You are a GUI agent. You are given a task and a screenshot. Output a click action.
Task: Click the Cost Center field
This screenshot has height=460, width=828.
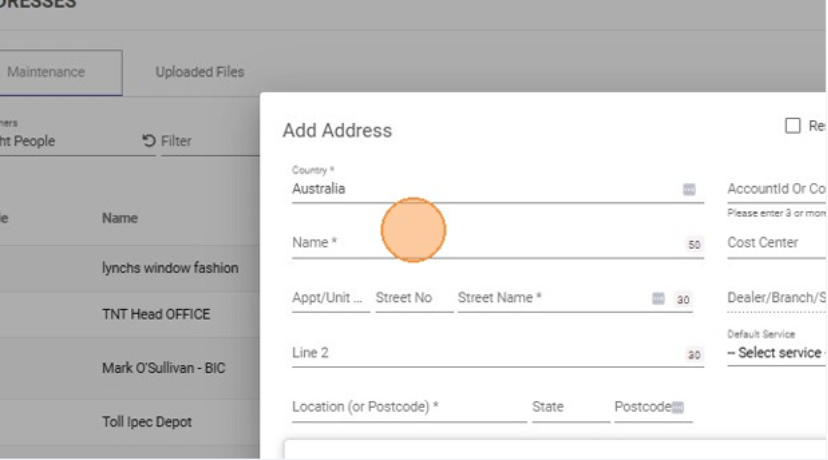[x=775, y=243]
